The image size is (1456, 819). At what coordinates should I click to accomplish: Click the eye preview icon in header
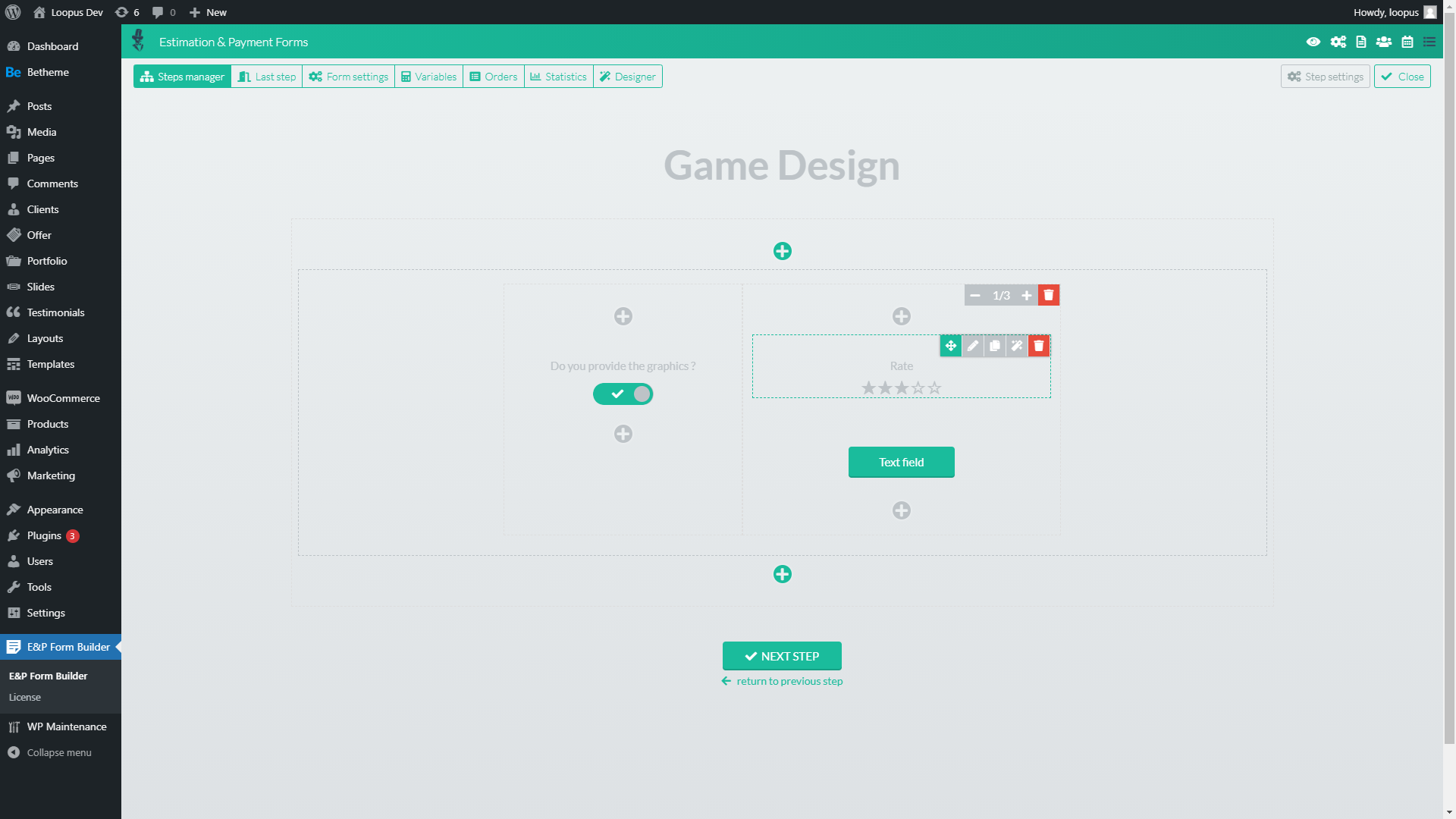pyautogui.click(x=1313, y=42)
